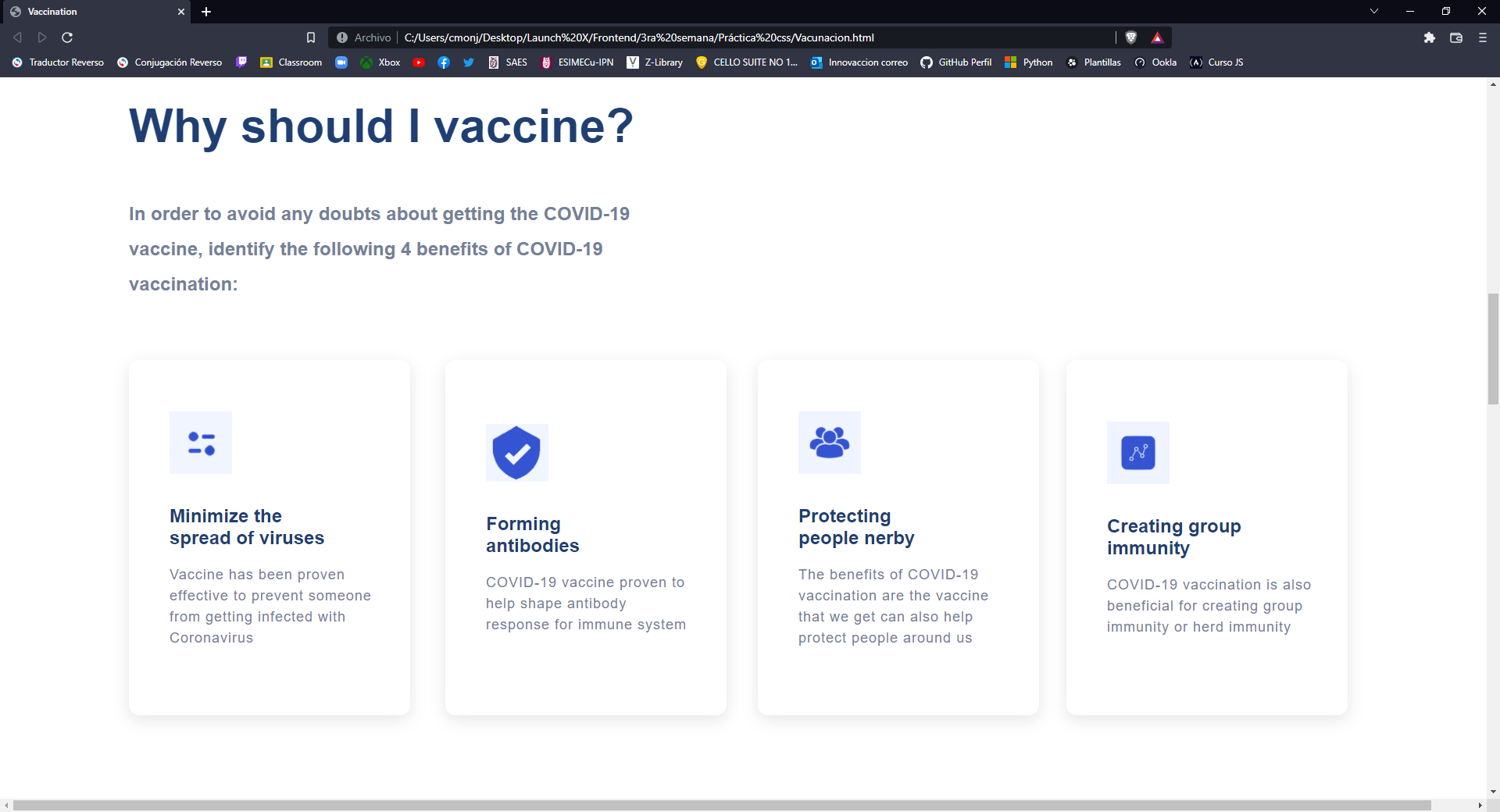This screenshot has height=812, width=1500.
Task: Open the SAES bookmark
Action: tap(508, 62)
